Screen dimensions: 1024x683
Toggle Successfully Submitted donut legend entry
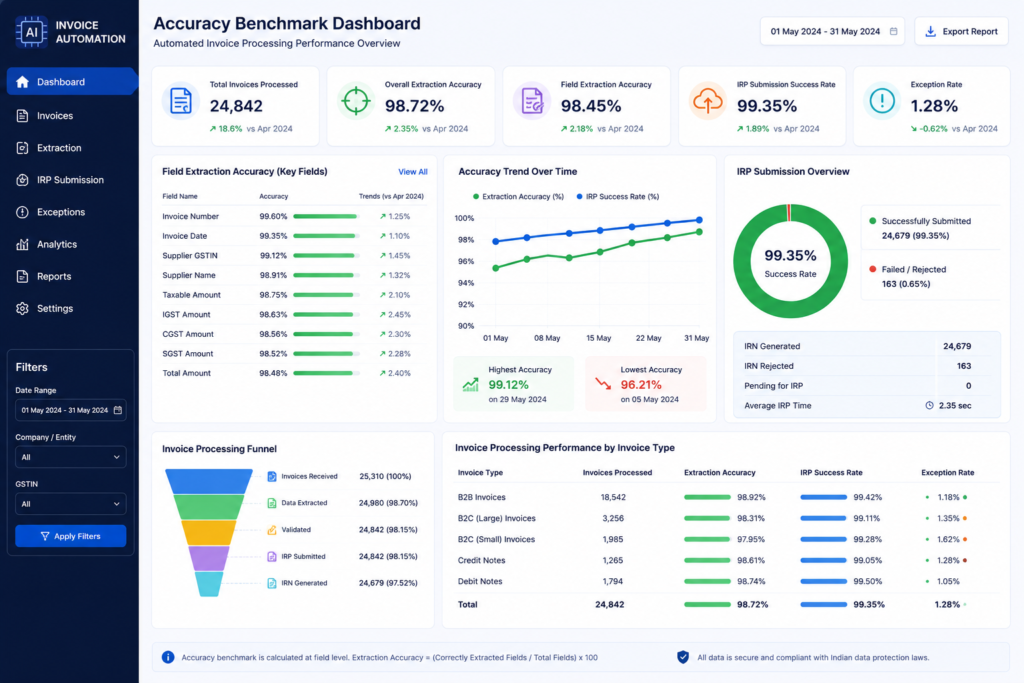pyautogui.click(x=920, y=228)
